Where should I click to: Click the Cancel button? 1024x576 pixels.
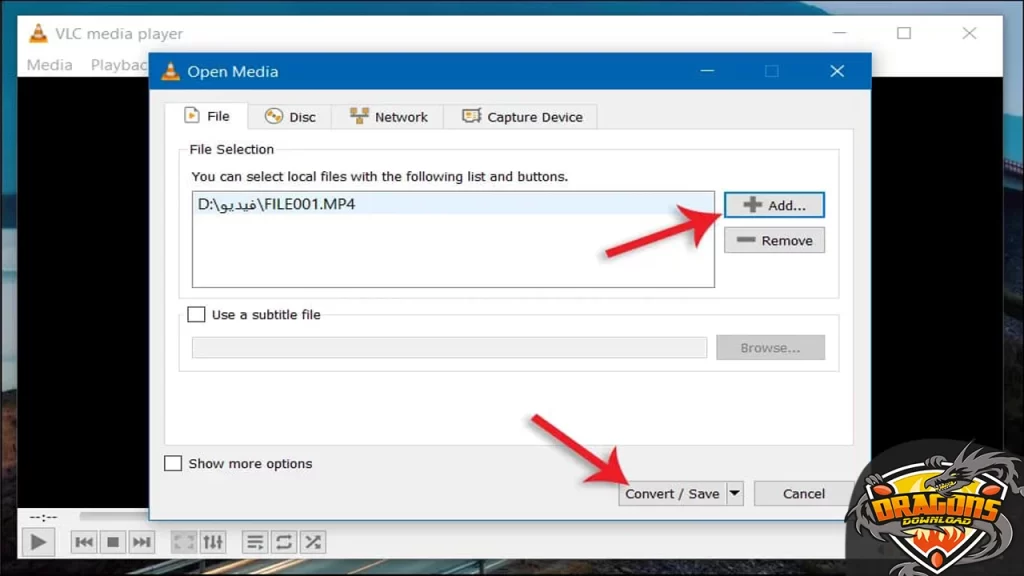803,493
